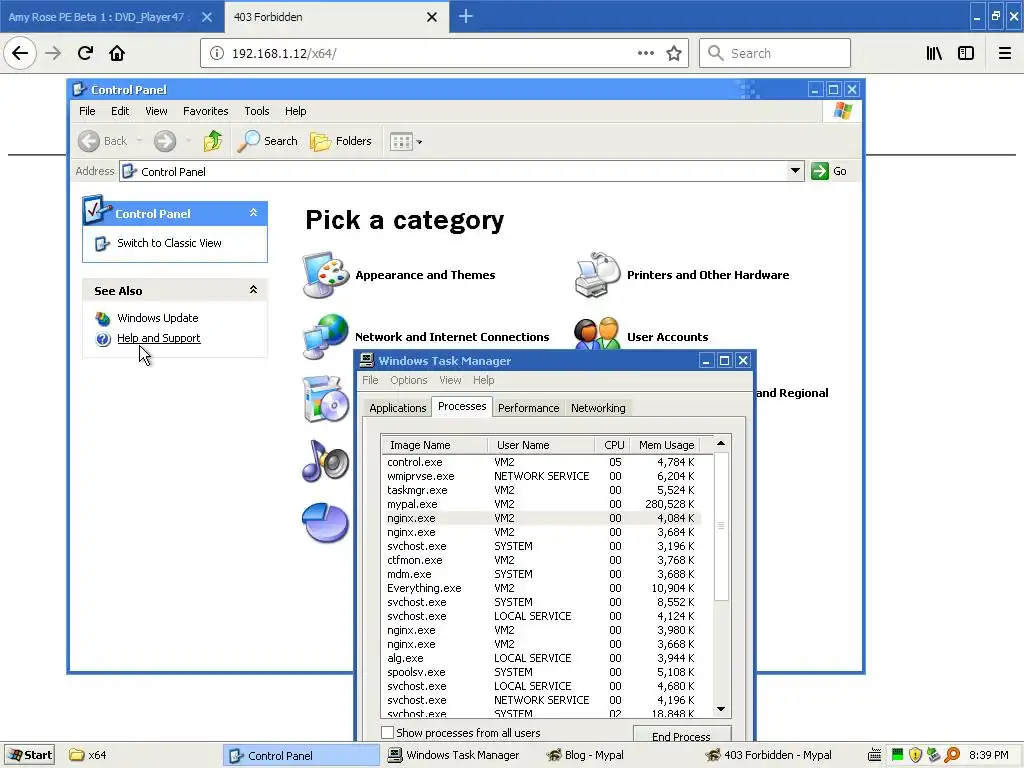The image size is (1024, 768).
Task: Click End Process button
Action: coord(681,734)
